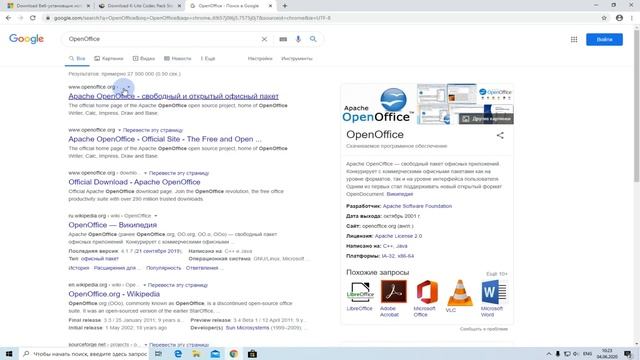Click the Windows taskbar search box
The height and width of the screenshot is (360, 640).
coord(84,354)
